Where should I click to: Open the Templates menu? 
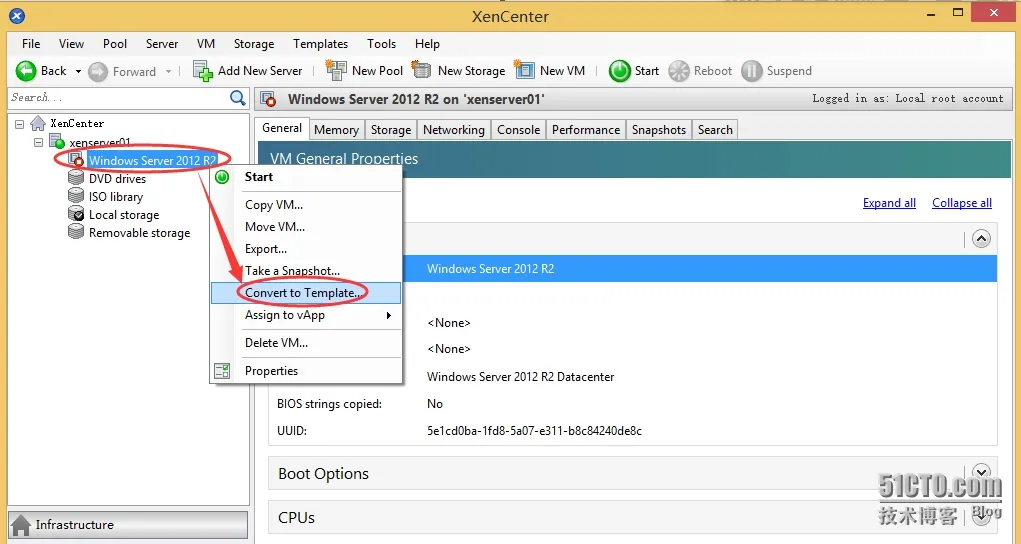tap(320, 44)
